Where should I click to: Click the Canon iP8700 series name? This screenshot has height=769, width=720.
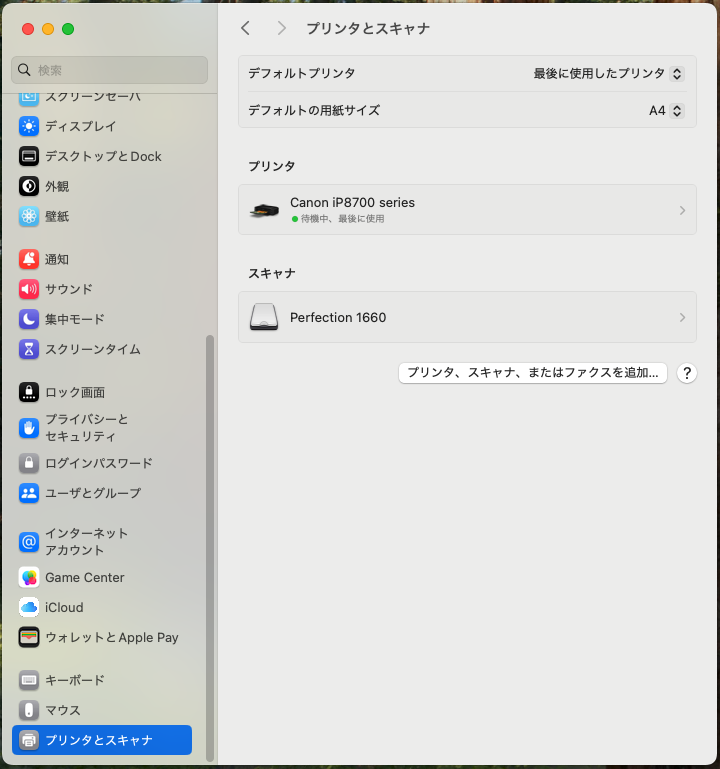352,203
